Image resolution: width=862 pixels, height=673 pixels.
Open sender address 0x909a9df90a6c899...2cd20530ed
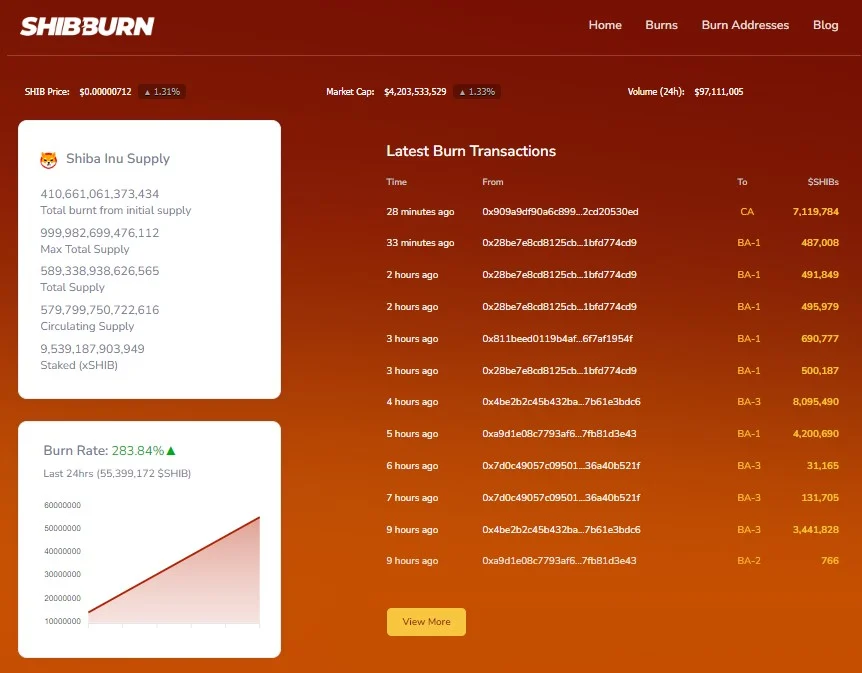pos(560,212)
